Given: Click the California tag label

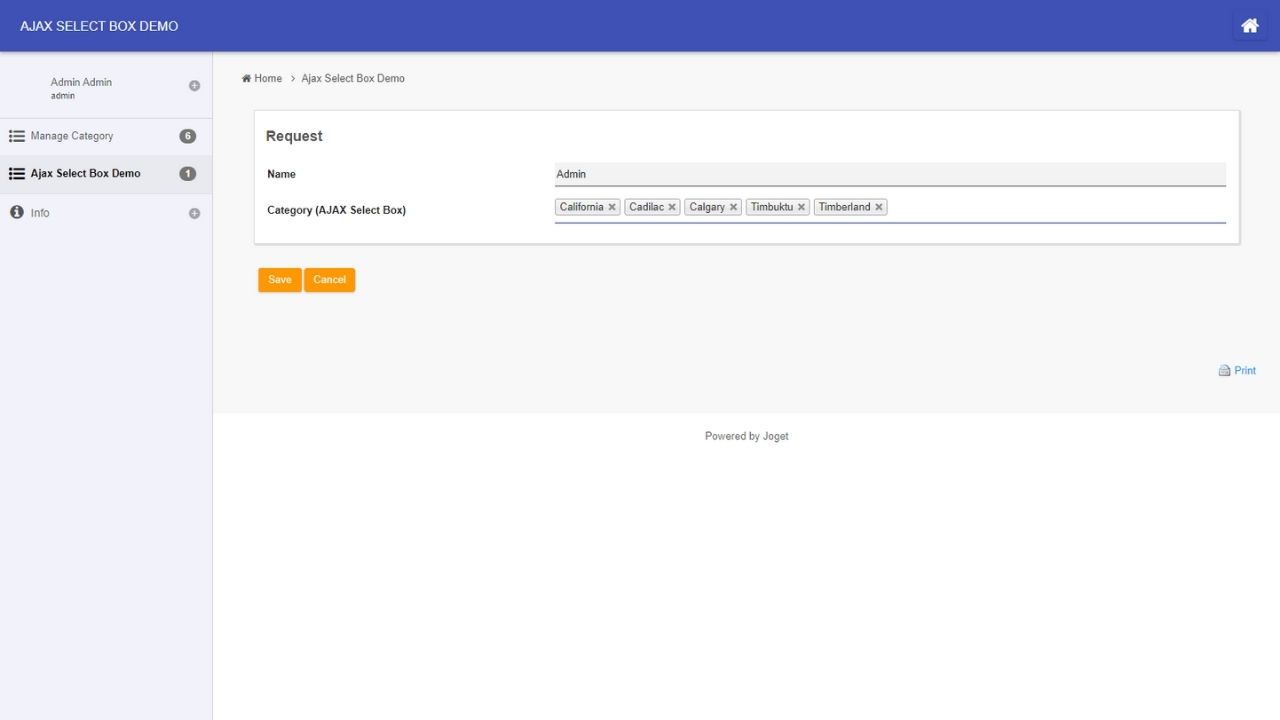Looking at the screenshot, I should point(582,207).
